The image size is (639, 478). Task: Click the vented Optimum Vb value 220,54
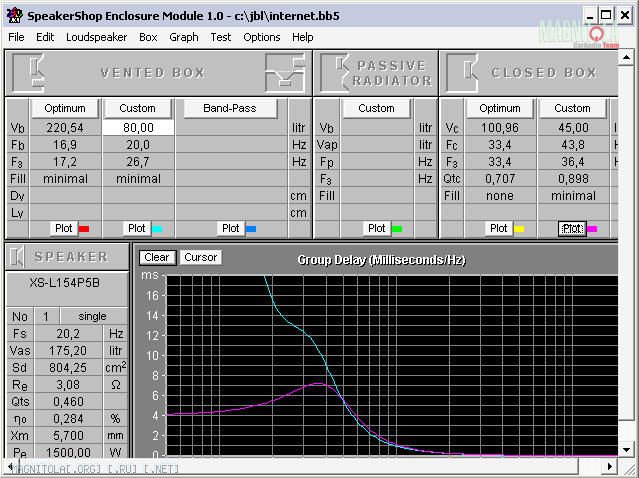pos(65,128)
